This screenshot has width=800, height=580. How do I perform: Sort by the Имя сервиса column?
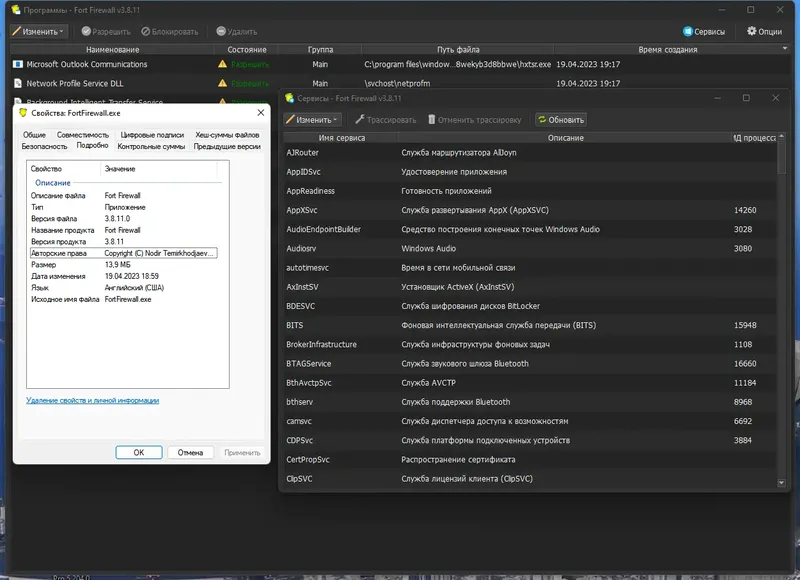click(x=341, y=138)
